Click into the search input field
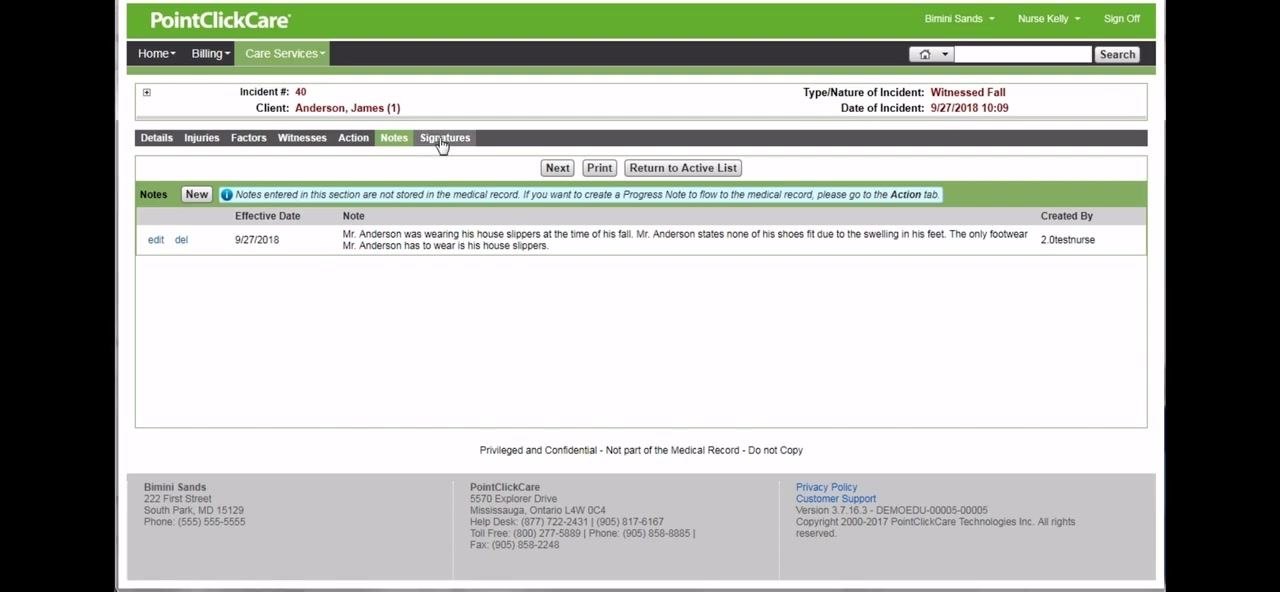1280x592 pixels. 1022,54
